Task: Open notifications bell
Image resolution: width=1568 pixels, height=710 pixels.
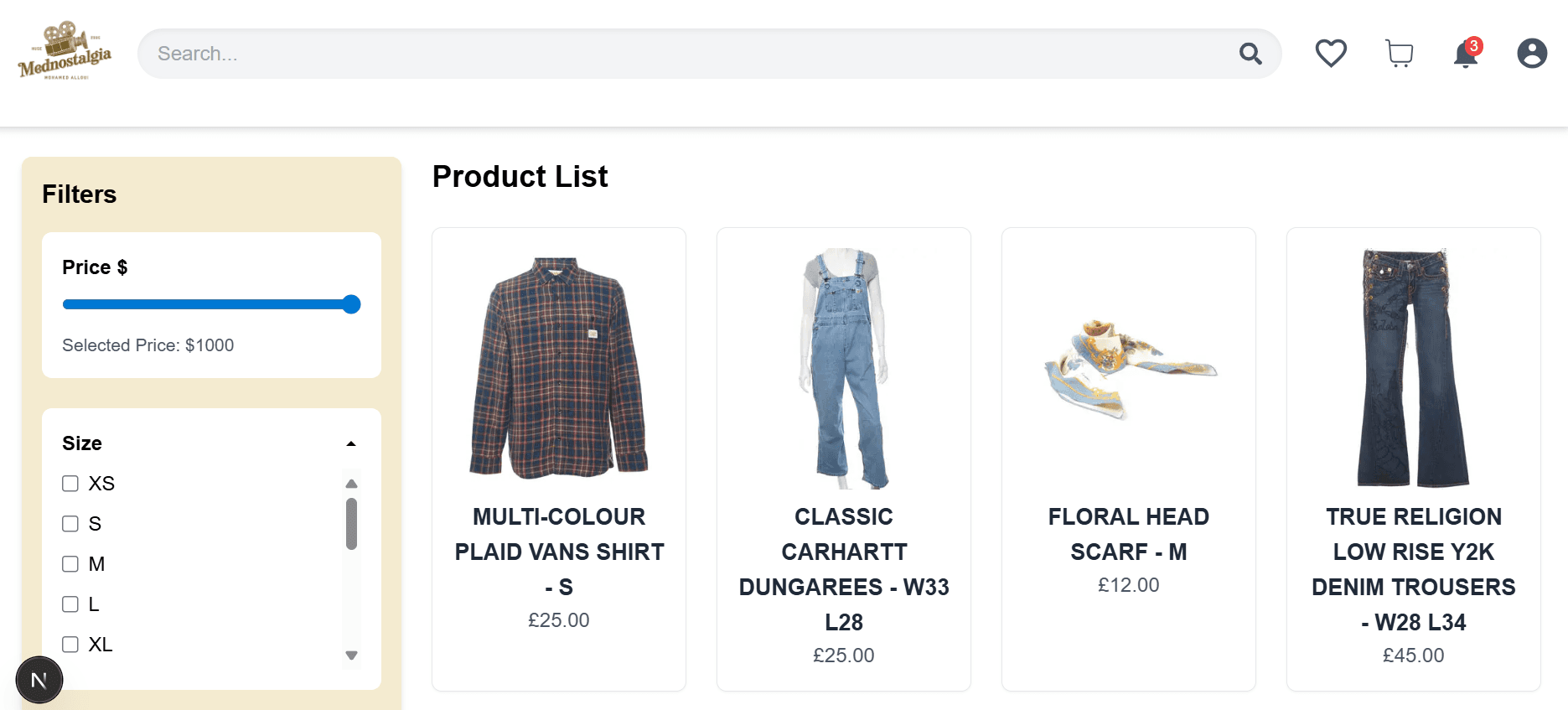Action: coord(1465,54)
